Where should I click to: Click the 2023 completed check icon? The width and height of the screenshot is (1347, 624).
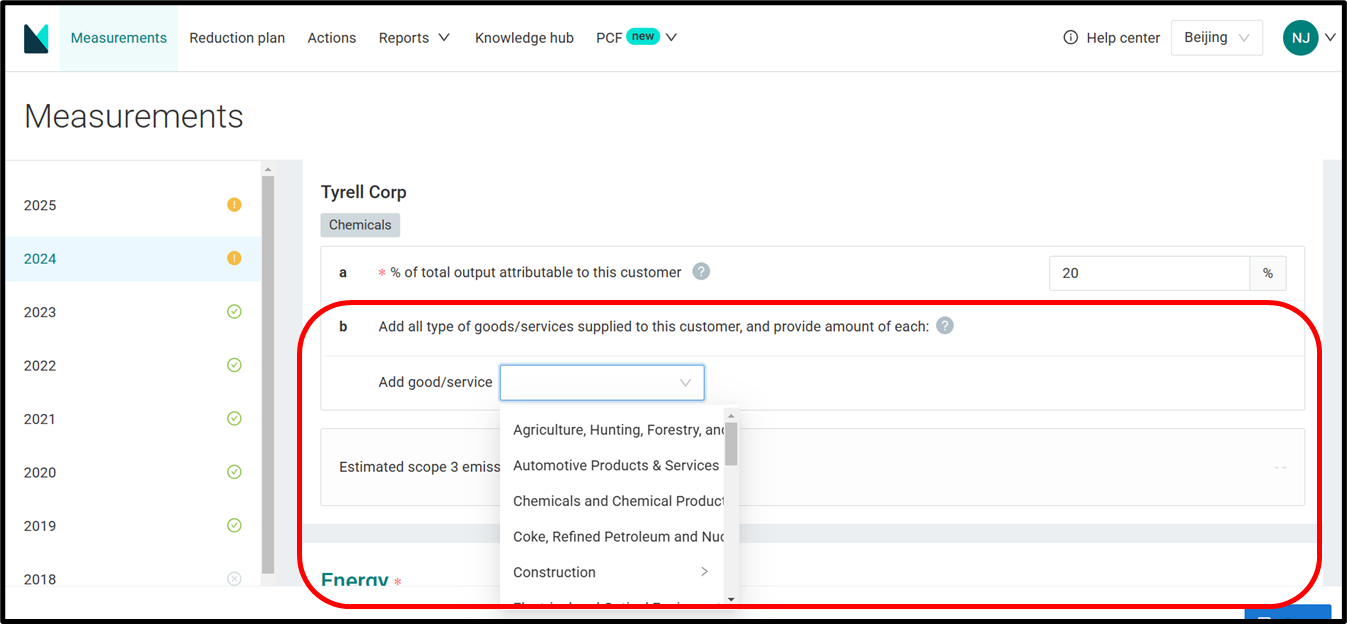click(234, 312)
